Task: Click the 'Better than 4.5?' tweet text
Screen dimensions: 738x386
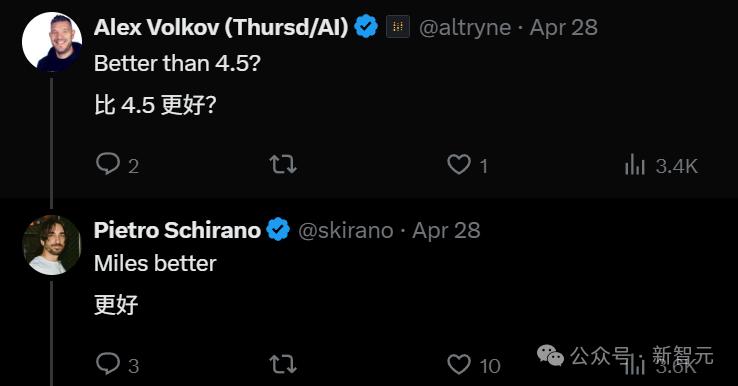Action: click(x=177, y=63)
